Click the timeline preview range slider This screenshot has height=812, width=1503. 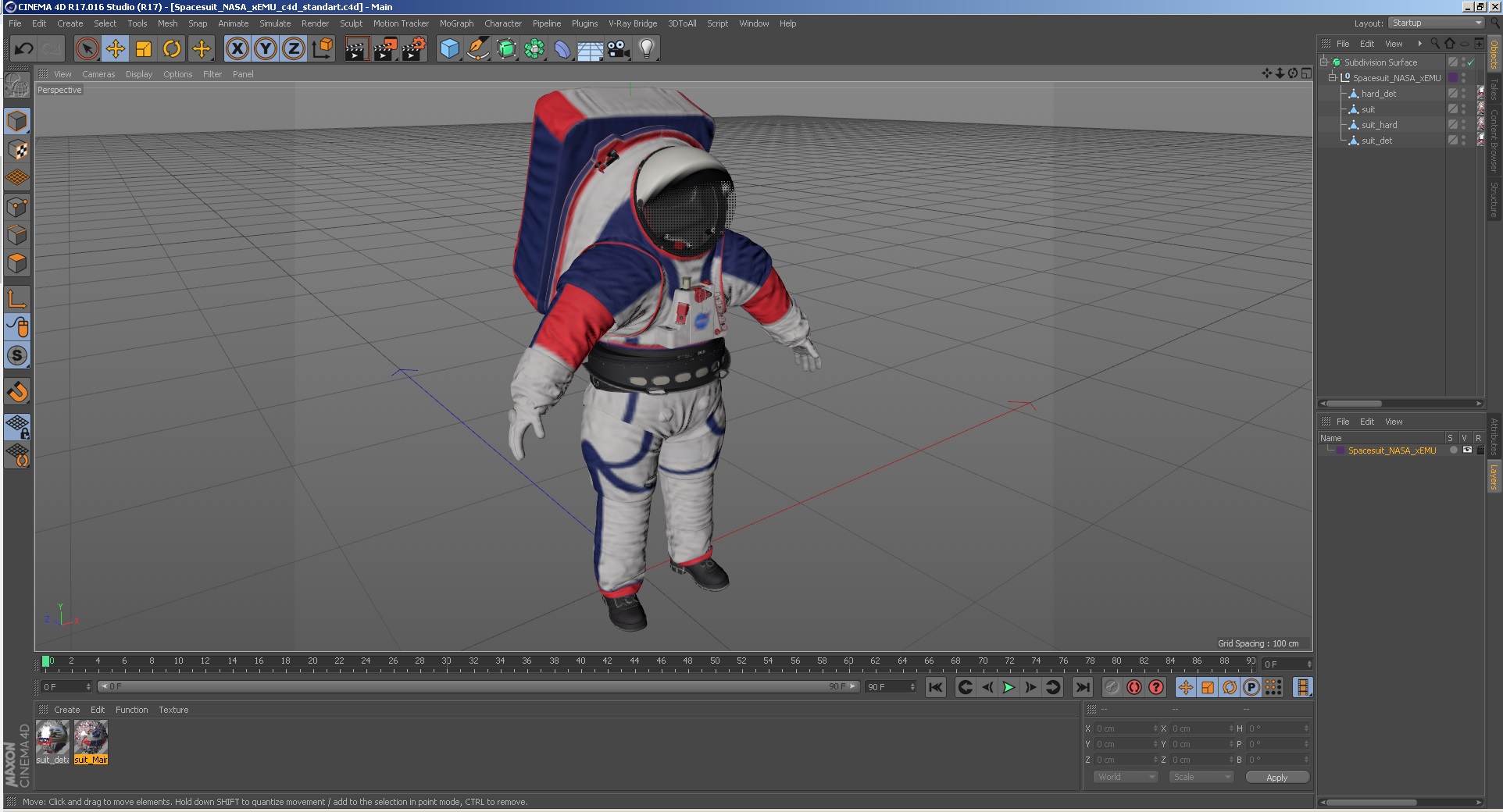click(x=478, y=686)
